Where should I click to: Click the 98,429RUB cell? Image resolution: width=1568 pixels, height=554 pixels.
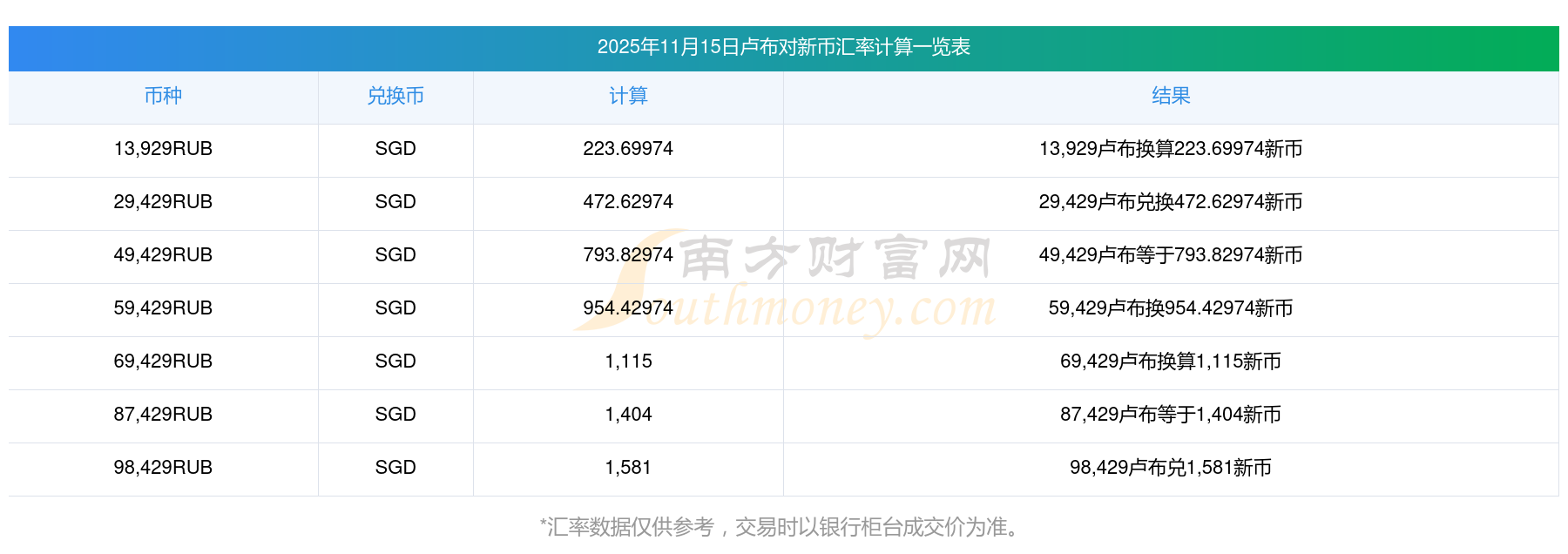pos(163,468)
